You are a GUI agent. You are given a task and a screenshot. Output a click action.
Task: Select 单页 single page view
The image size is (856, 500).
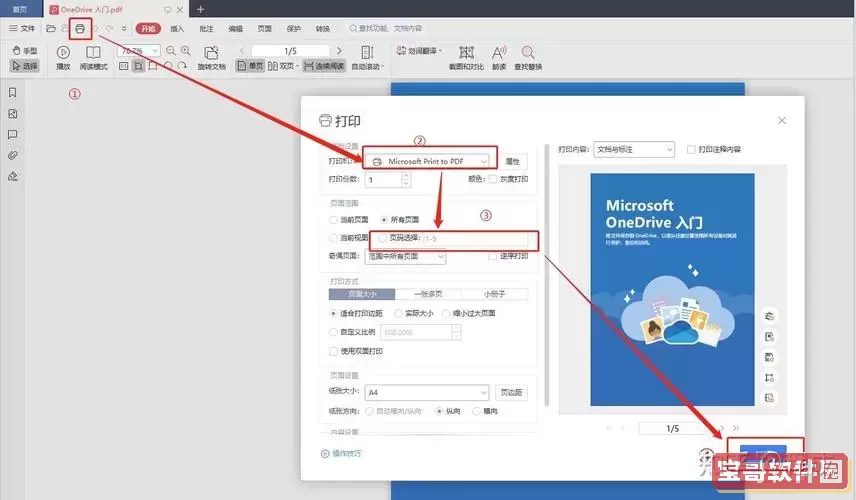(250, 66)
